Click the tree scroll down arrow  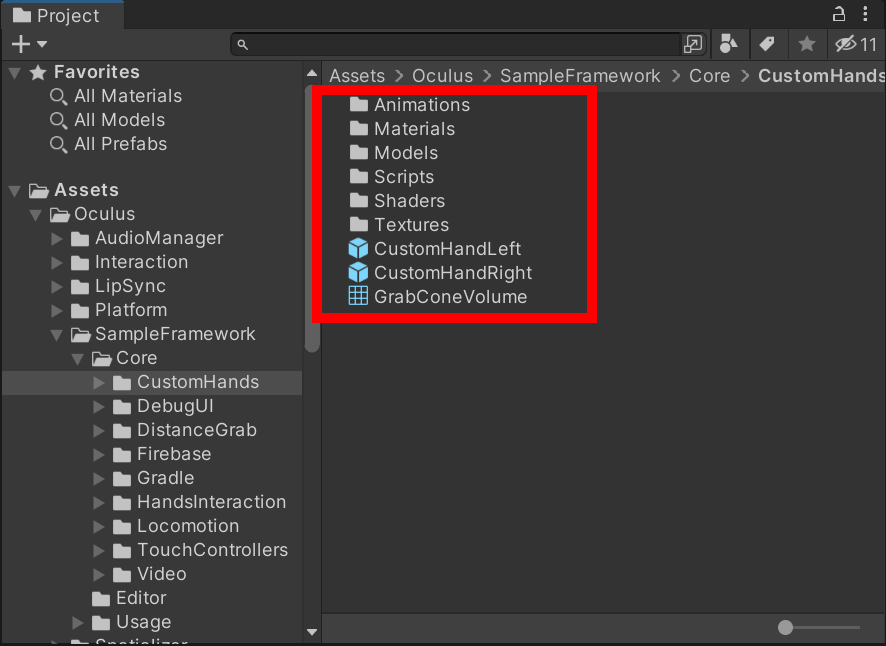(x=312, y=632)
